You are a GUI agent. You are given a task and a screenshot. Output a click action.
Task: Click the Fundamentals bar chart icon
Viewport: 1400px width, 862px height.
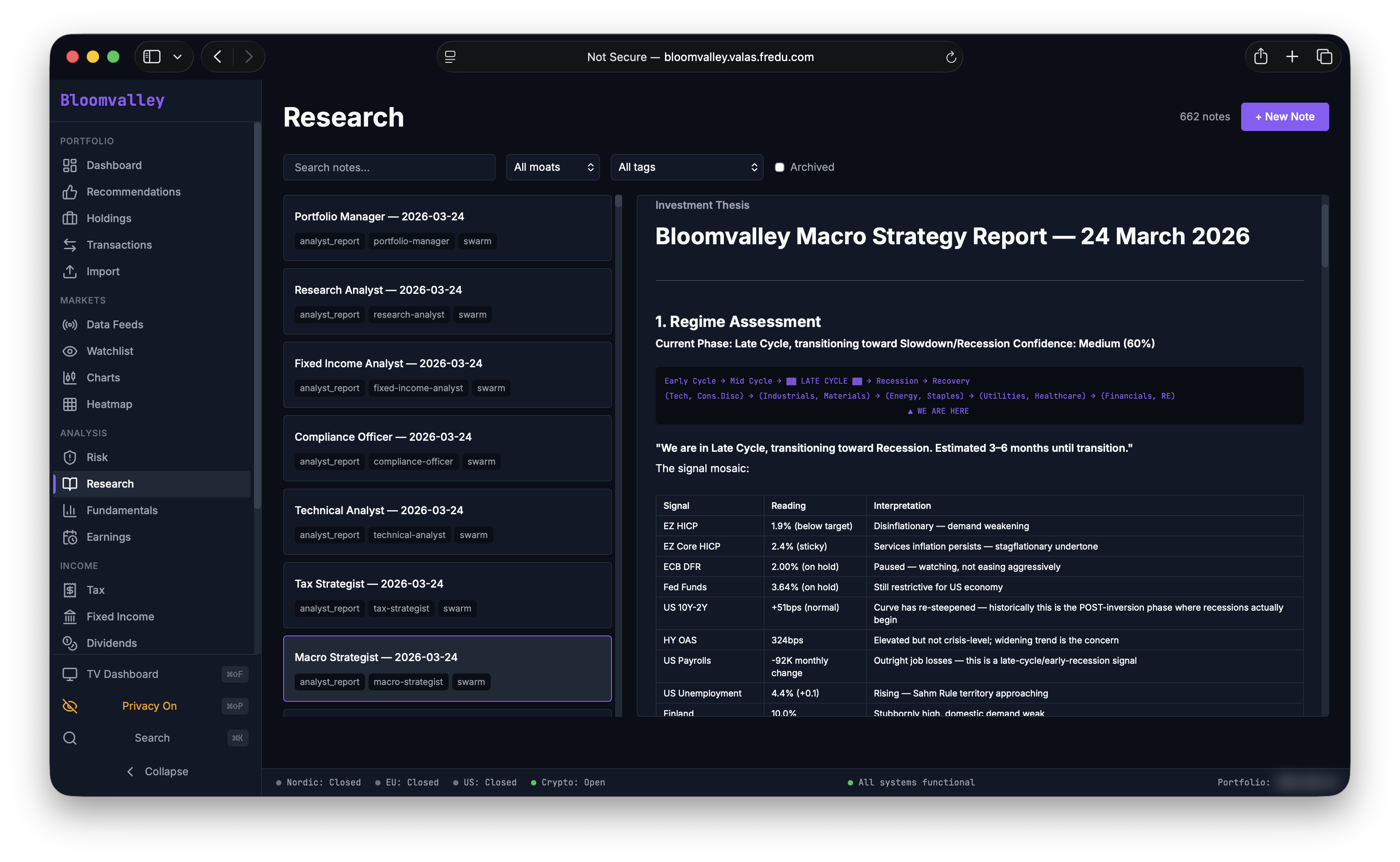(69, 510)
